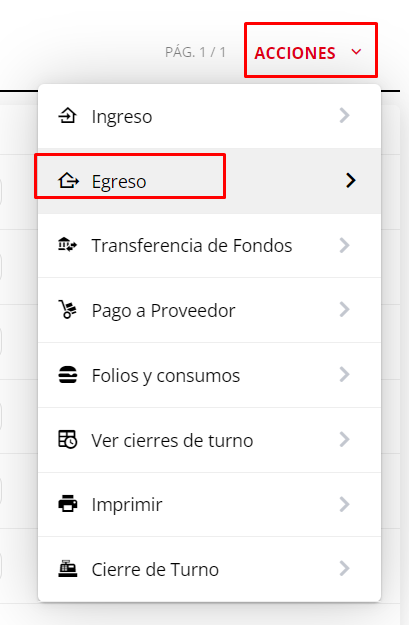
Task: Expand the Ingreso submenu chevron
Action: (x=345, y=116)
